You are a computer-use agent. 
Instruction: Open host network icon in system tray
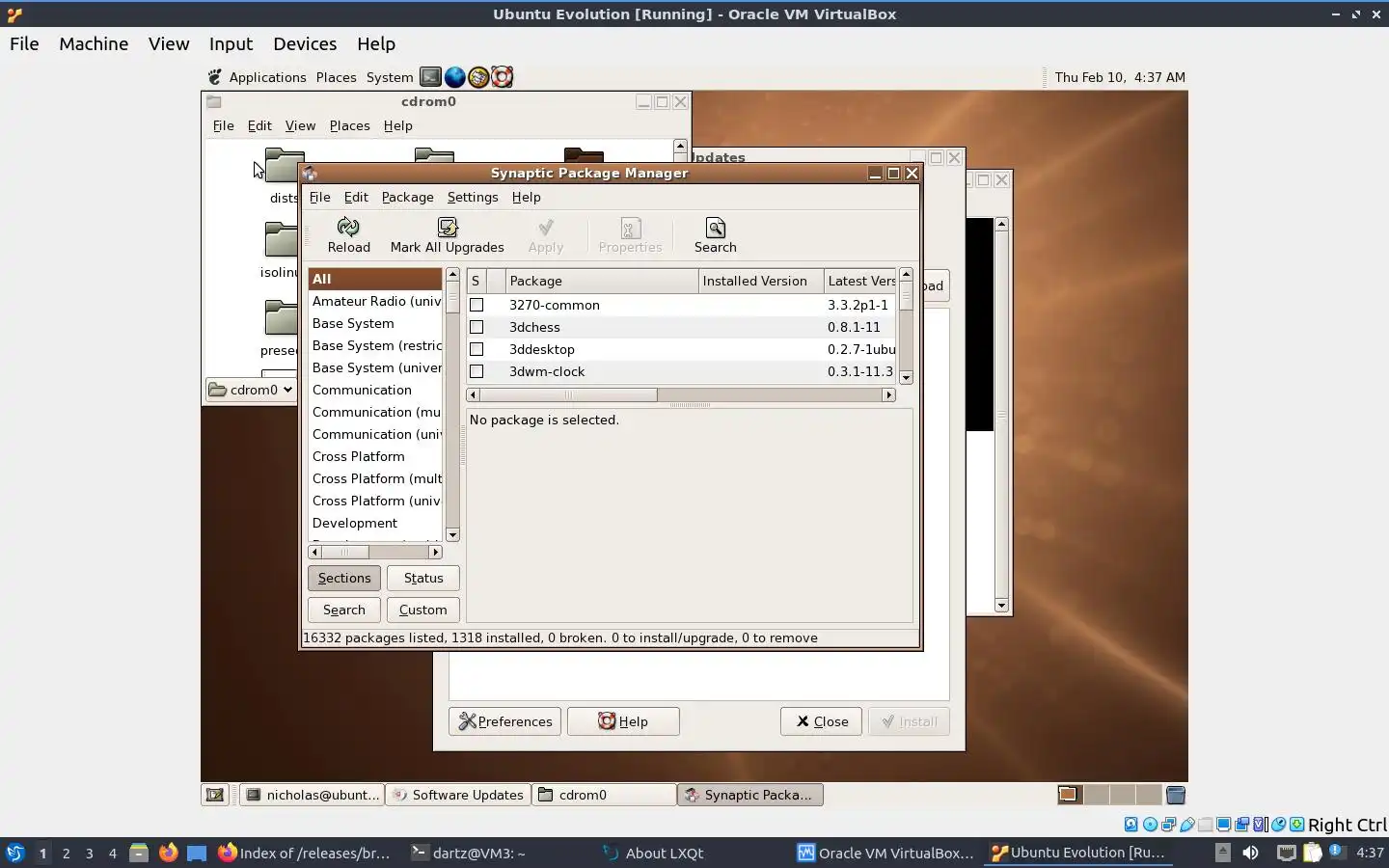1286,853
